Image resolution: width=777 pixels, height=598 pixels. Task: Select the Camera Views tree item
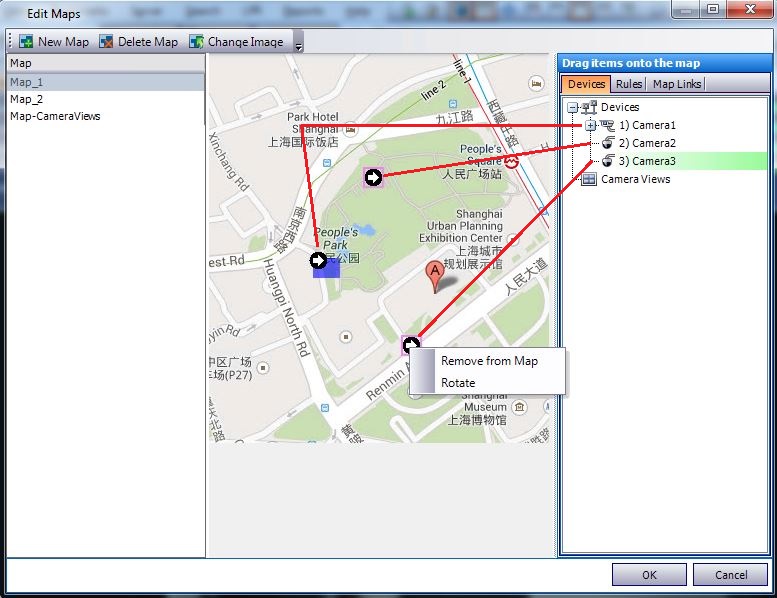pos(635,179)
